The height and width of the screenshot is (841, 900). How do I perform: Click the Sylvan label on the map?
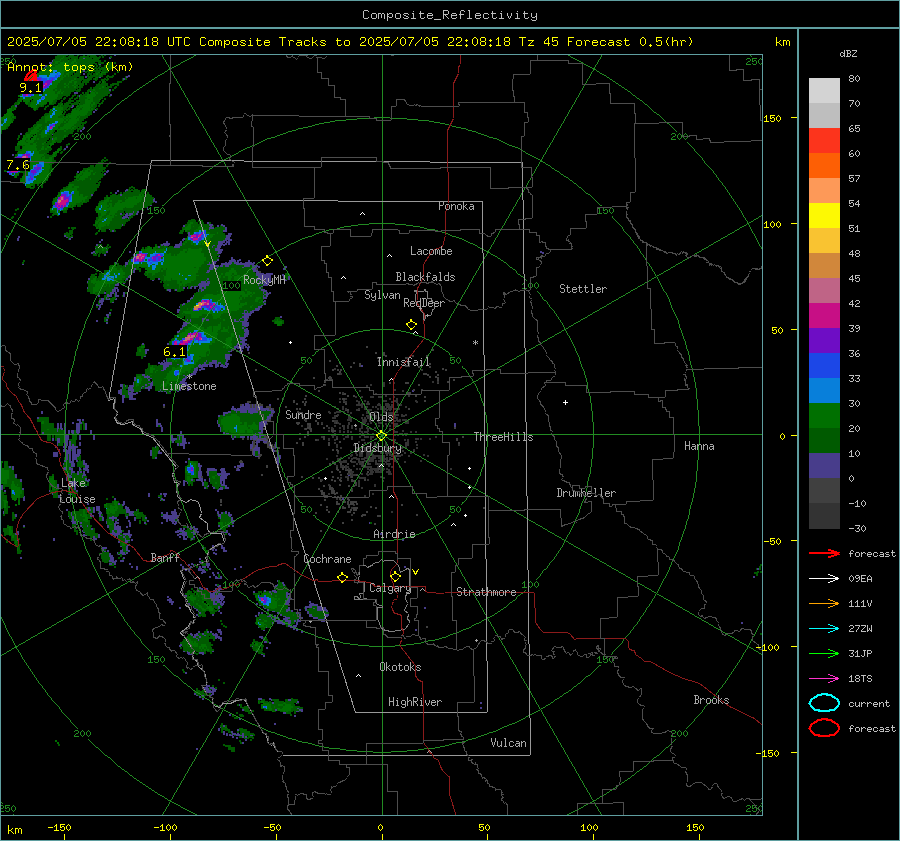point(382,295)
